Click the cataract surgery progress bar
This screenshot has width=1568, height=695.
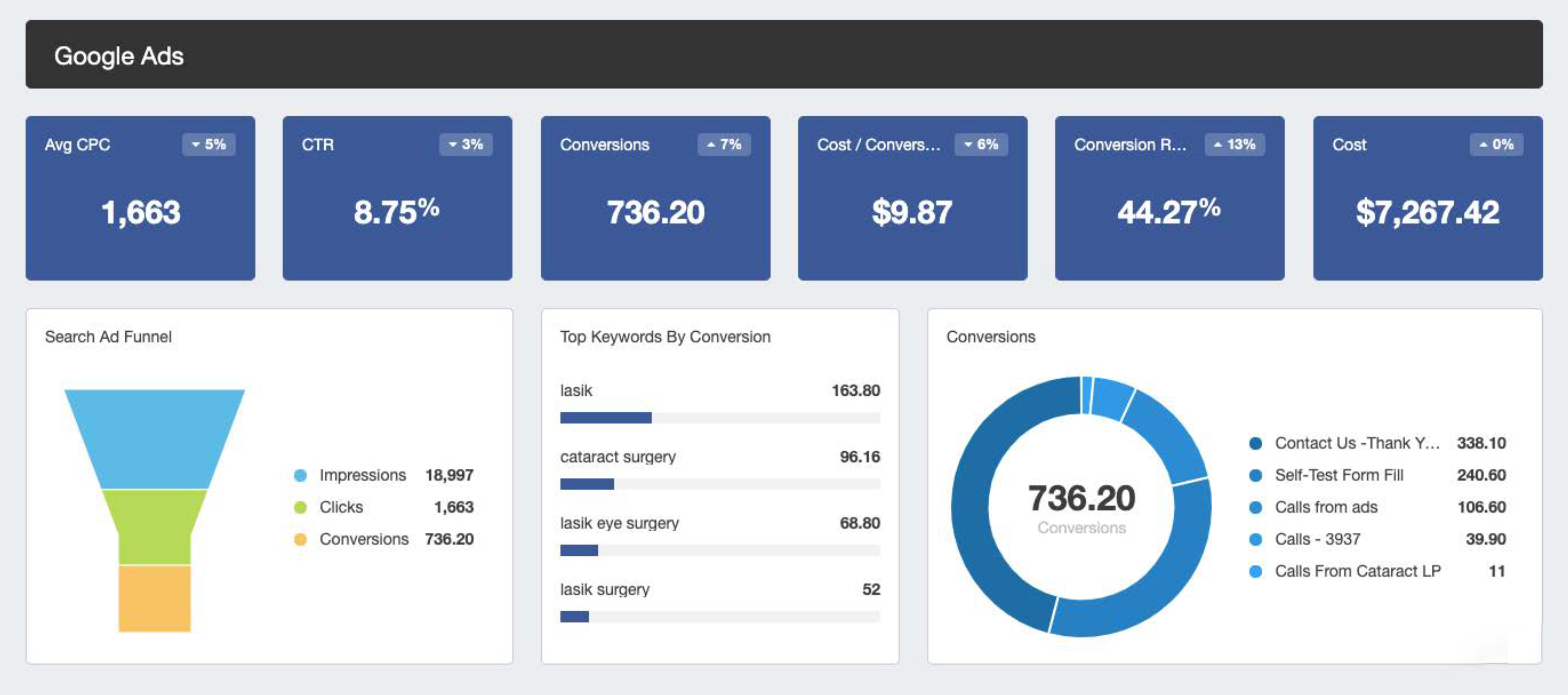(720, 484)
